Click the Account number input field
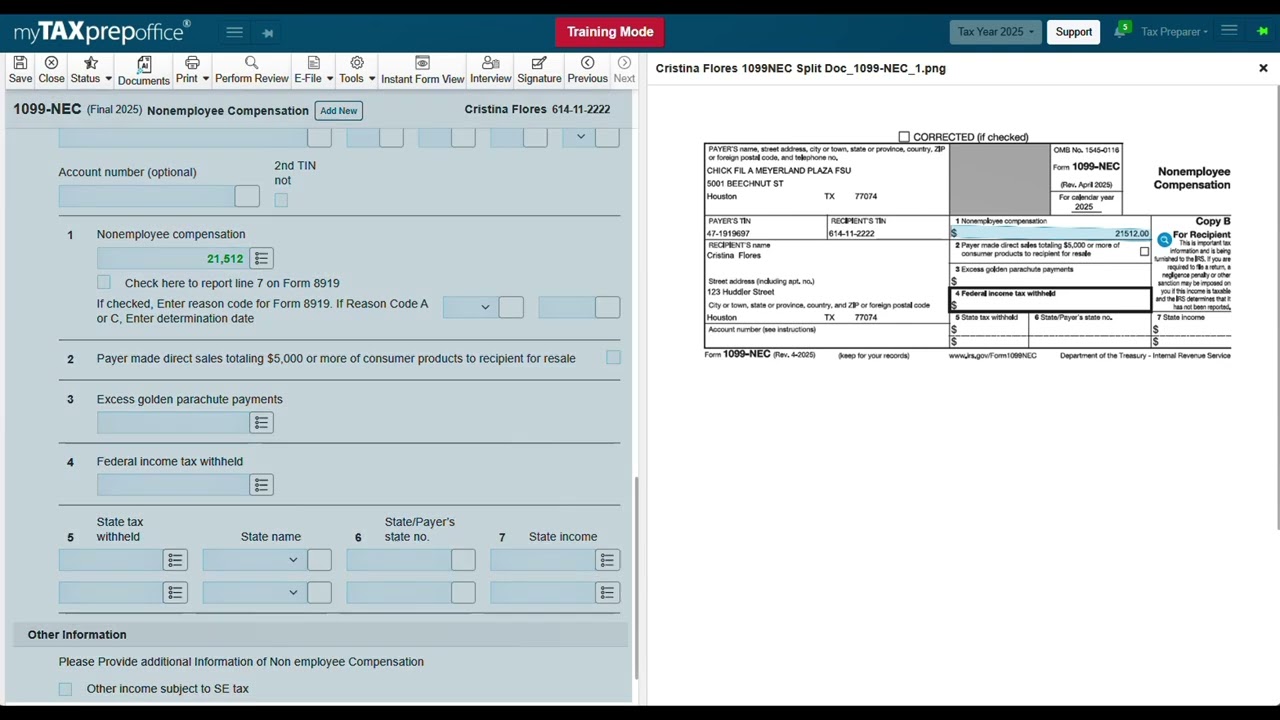This screenshot has height=720, width=1280. tap(146, 197)
